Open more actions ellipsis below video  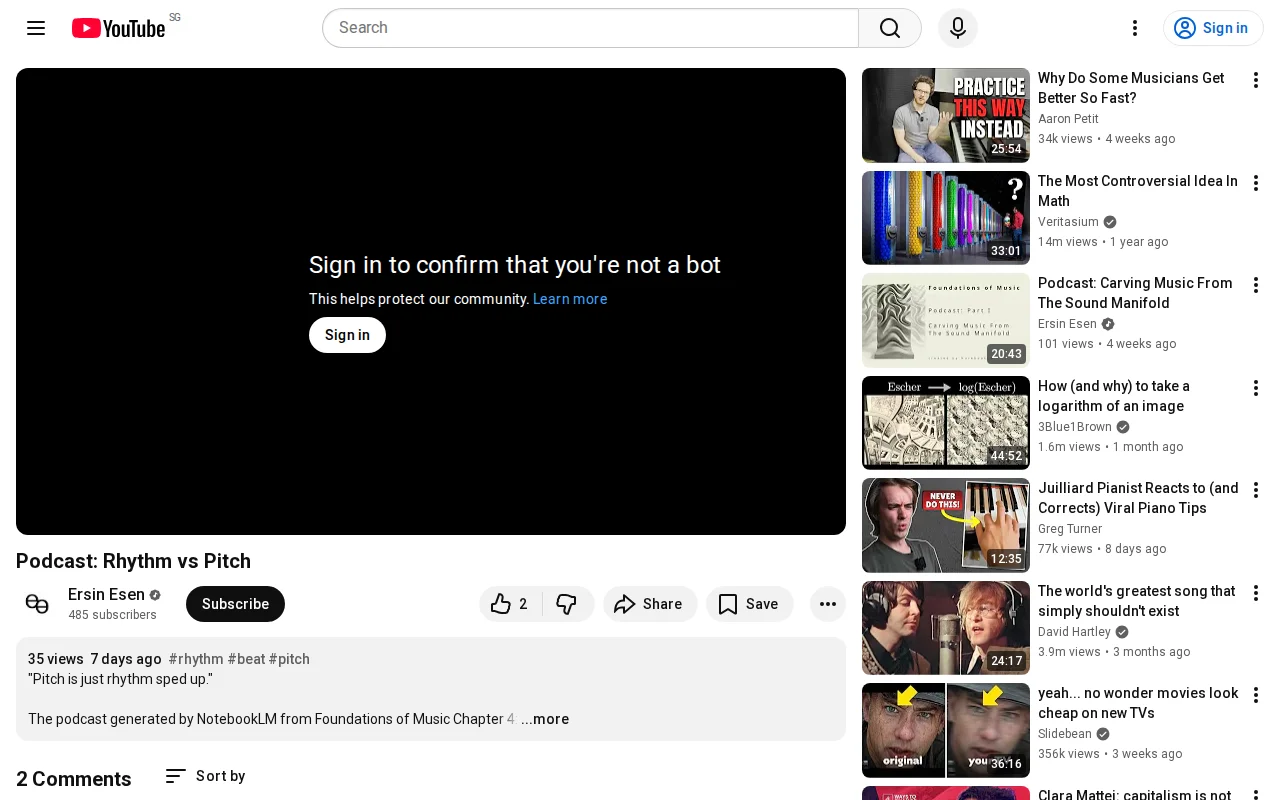coord(828,604)
